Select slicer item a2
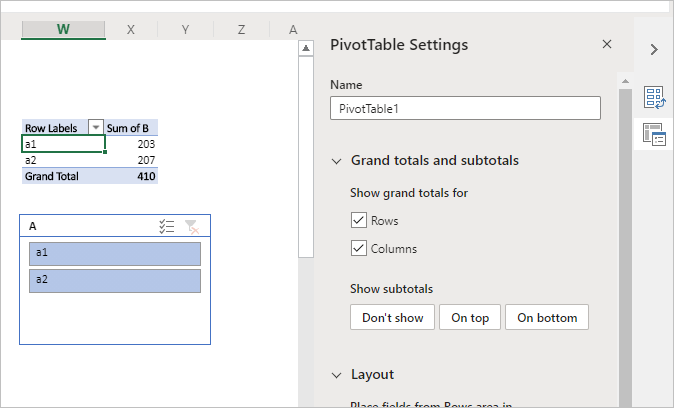Viewport: 674px width, 408px height. tap(115, 281)
